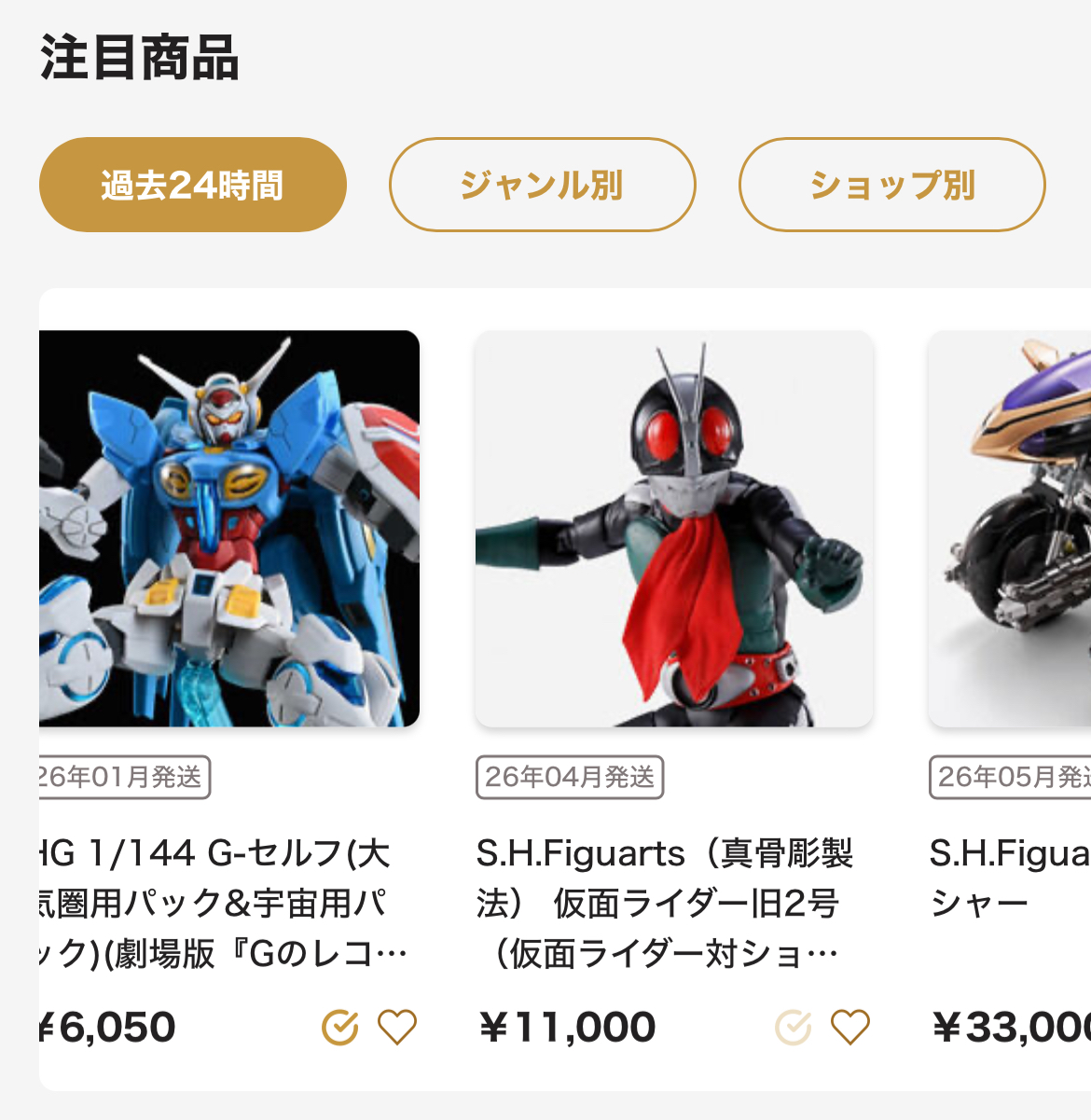Open the third S.H.Figuarts product title
Image resolution: width=1091 pixels, height=1120 pixels.
tap(1010, 878)
